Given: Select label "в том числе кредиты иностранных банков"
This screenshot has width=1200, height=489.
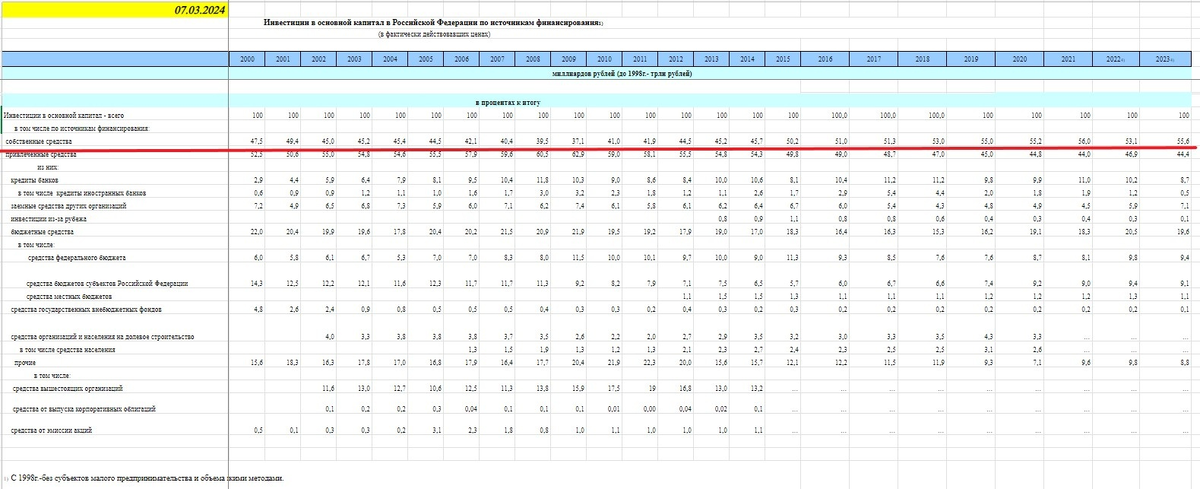Looking at the screenshot, I should coord(84,192).
